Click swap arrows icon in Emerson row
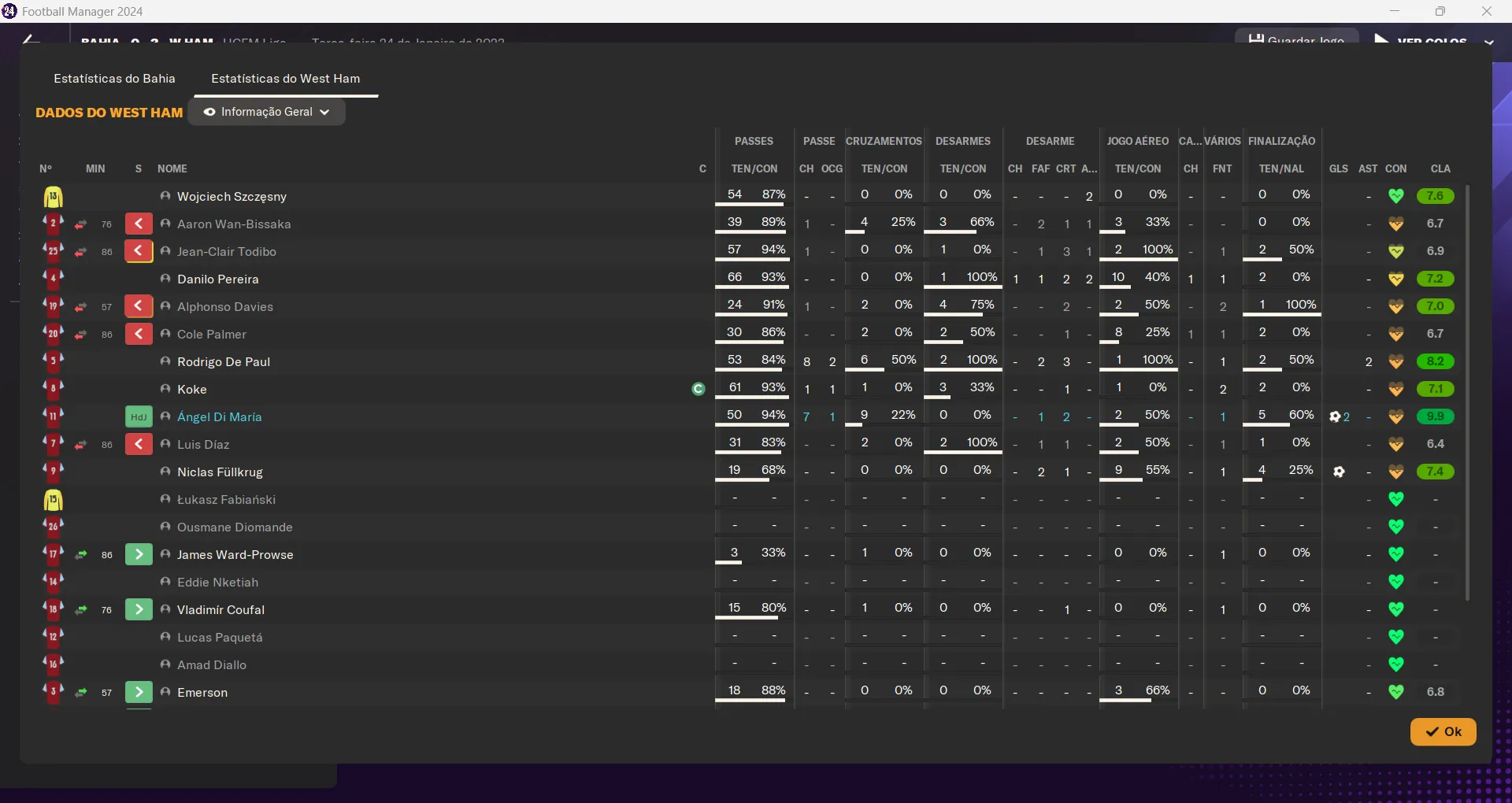The width and height of the screenshot is (1512, 803). [x=80, y=694]
